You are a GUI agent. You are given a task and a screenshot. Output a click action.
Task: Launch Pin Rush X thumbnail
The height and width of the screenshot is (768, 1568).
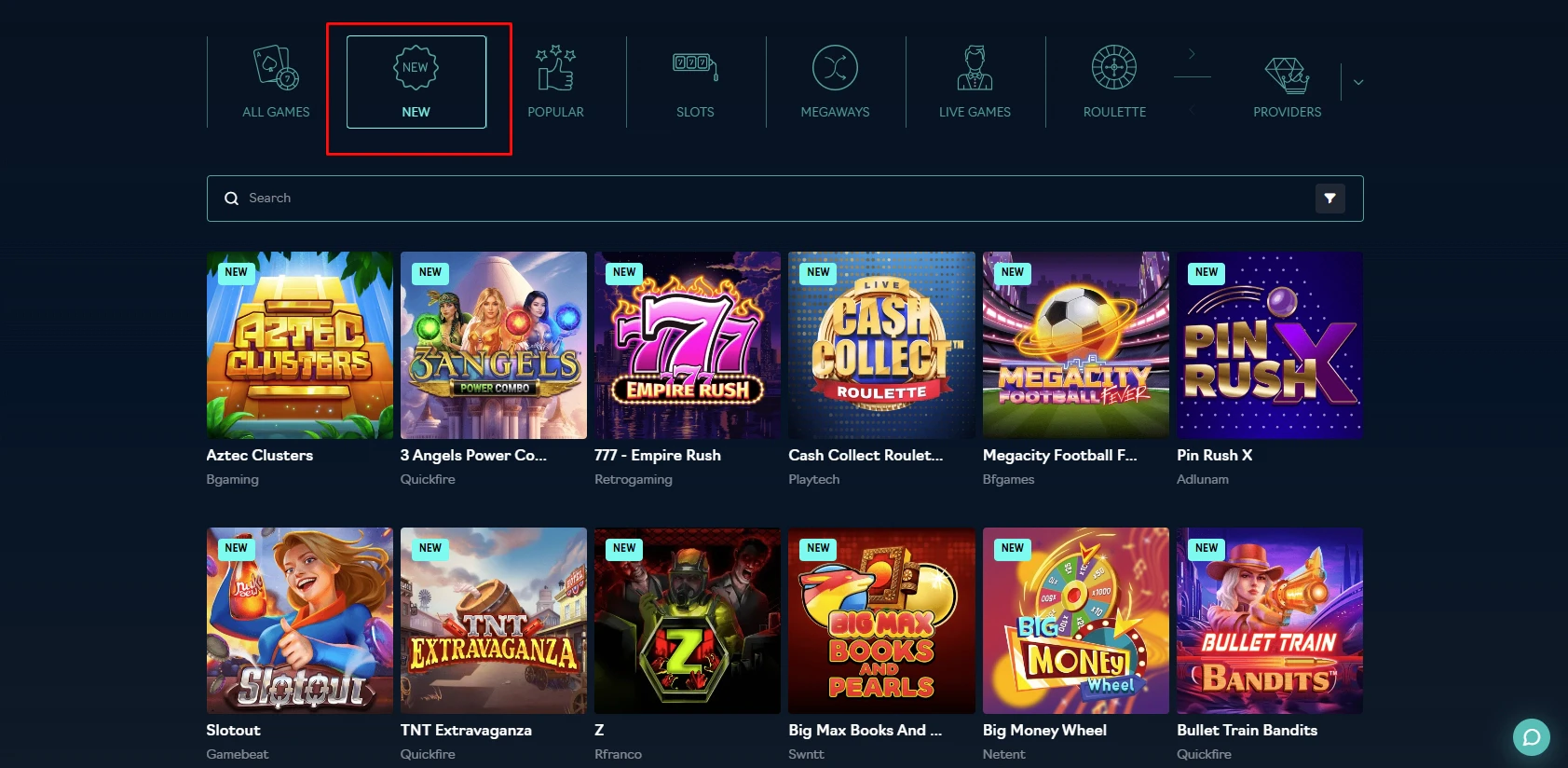click(1270, 345)
